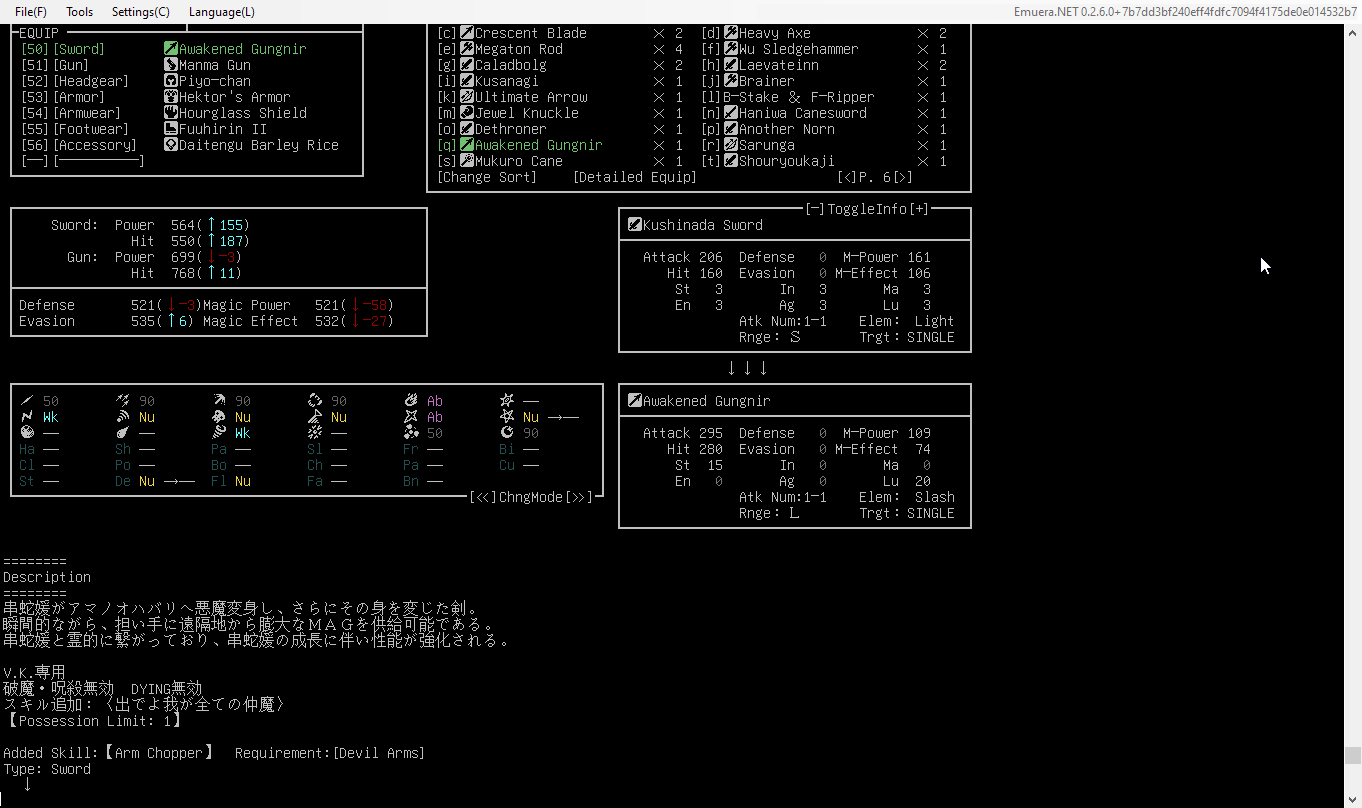Click Possession Limit: 1 text
Screen dimensions: 1362x808
(x=94, y=721)
